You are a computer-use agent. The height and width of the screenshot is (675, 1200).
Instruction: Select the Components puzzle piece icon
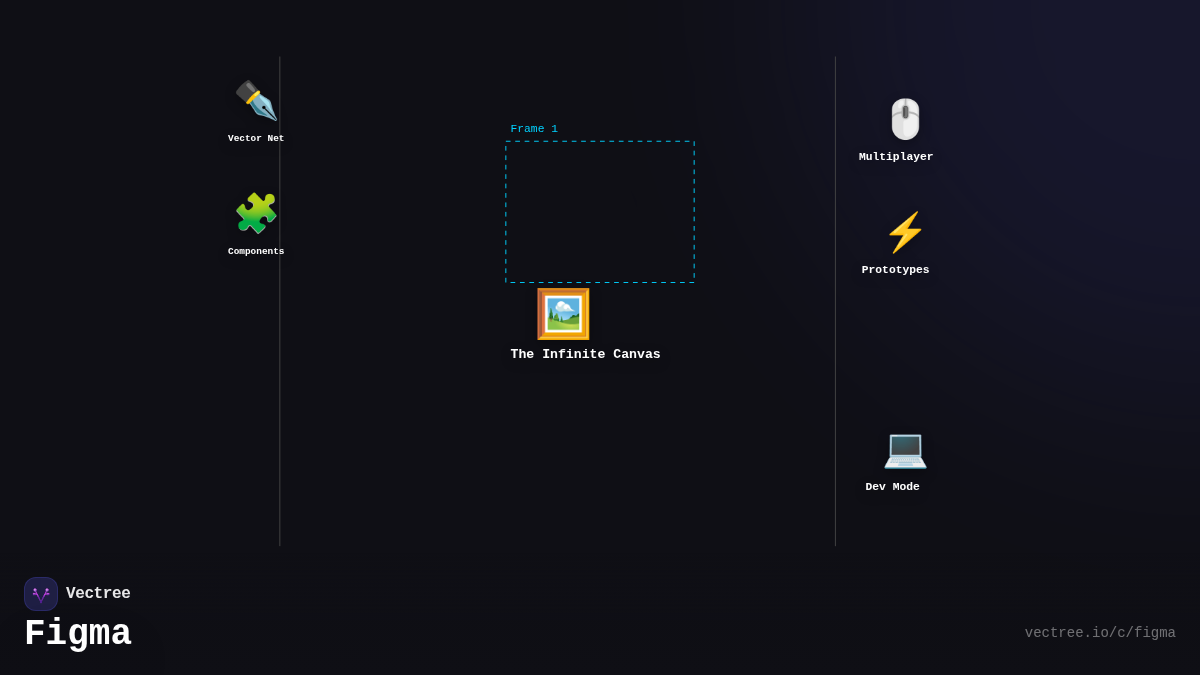click(x=256, y=213)
